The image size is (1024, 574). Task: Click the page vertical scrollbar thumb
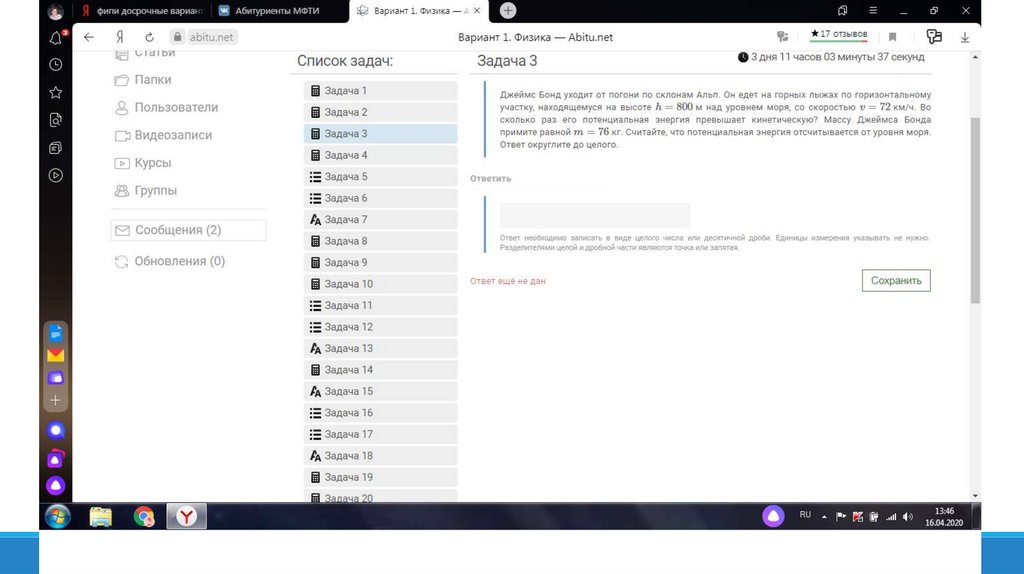click(975, 210)
